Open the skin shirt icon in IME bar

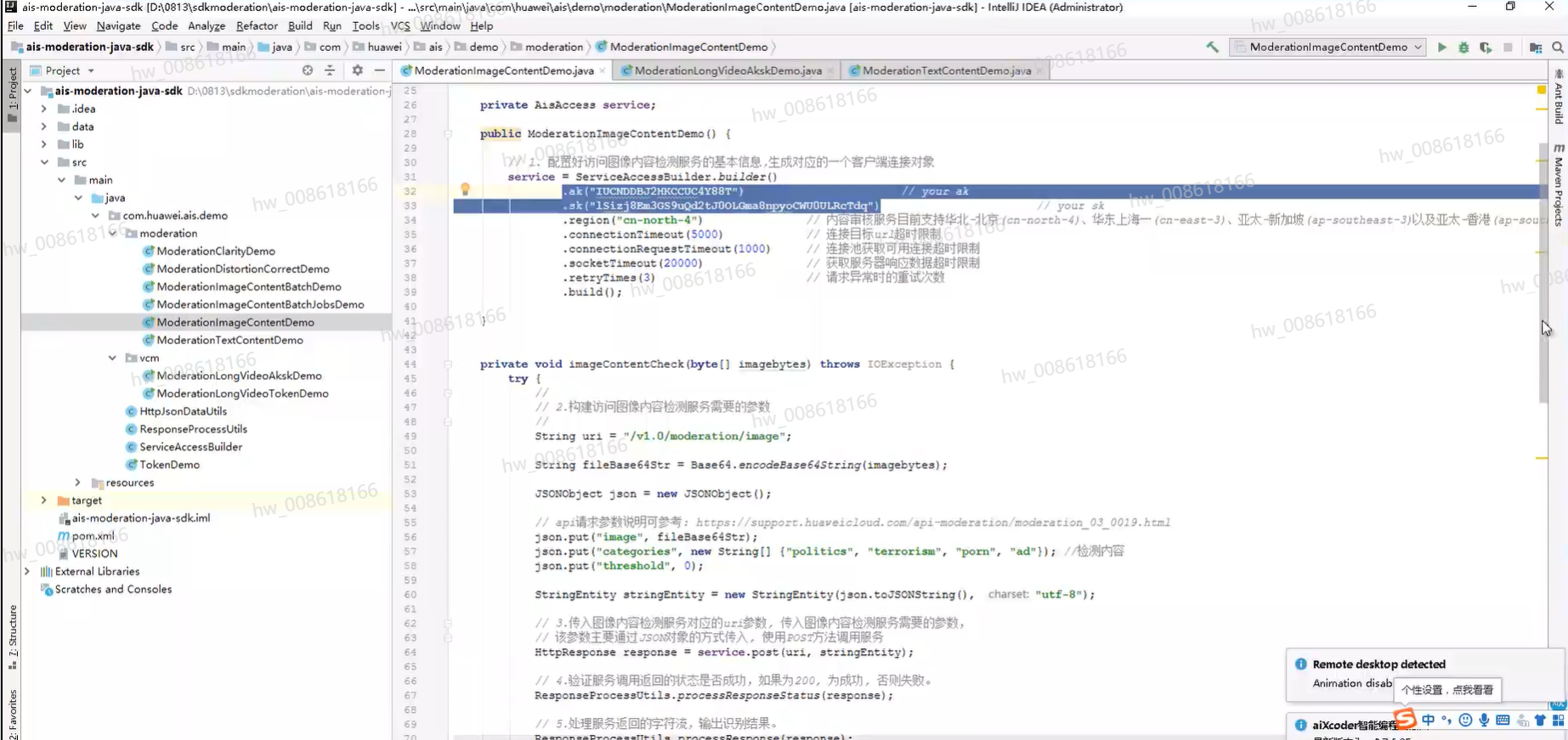click(x=1540, y=720)
